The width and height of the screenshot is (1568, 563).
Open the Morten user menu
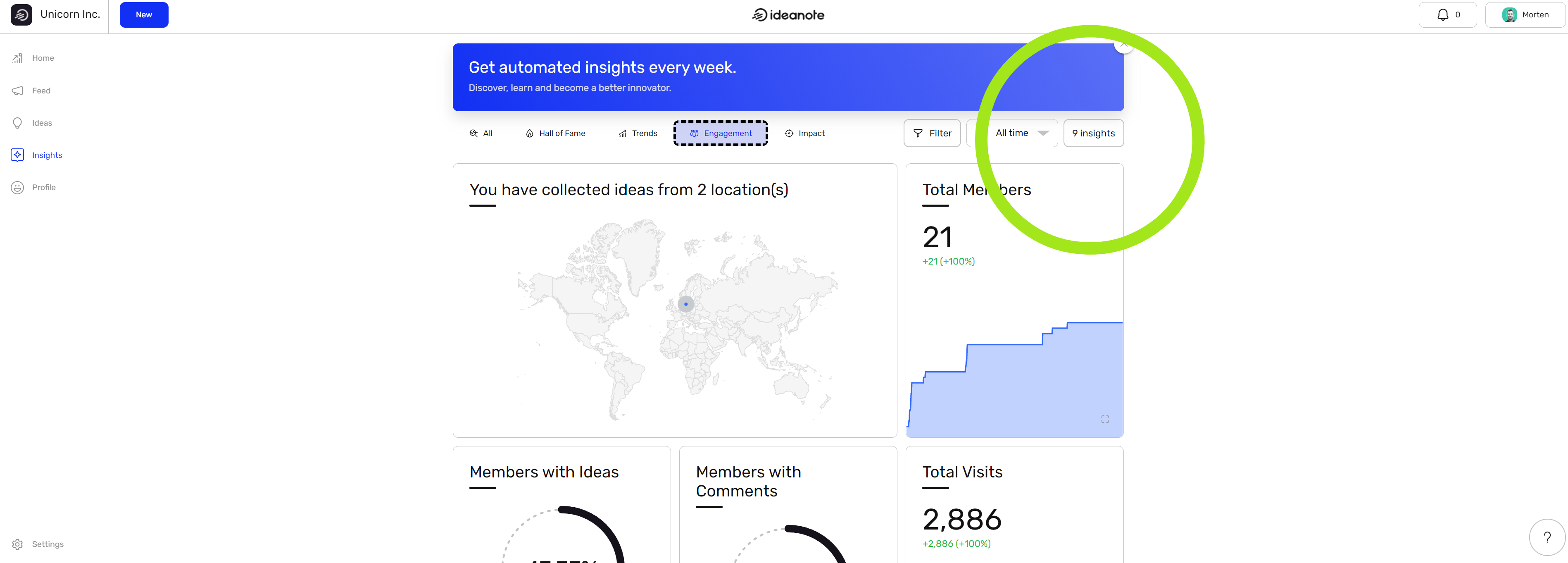pos(1525,14)
